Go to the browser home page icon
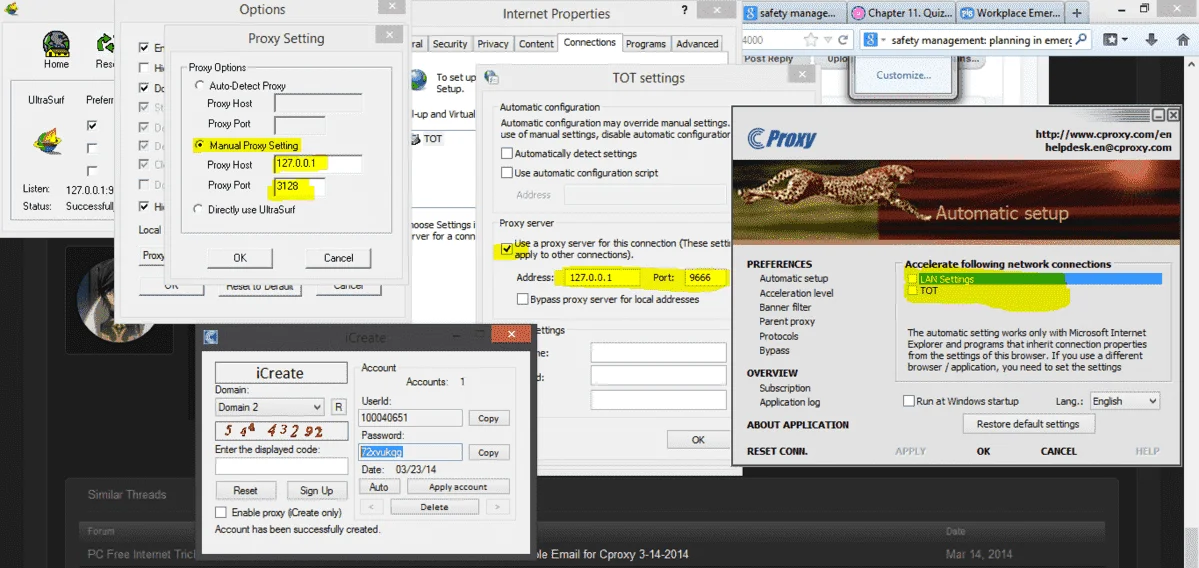Image resolution: width=1199 pixels, height=568 pixels. 1183,40
